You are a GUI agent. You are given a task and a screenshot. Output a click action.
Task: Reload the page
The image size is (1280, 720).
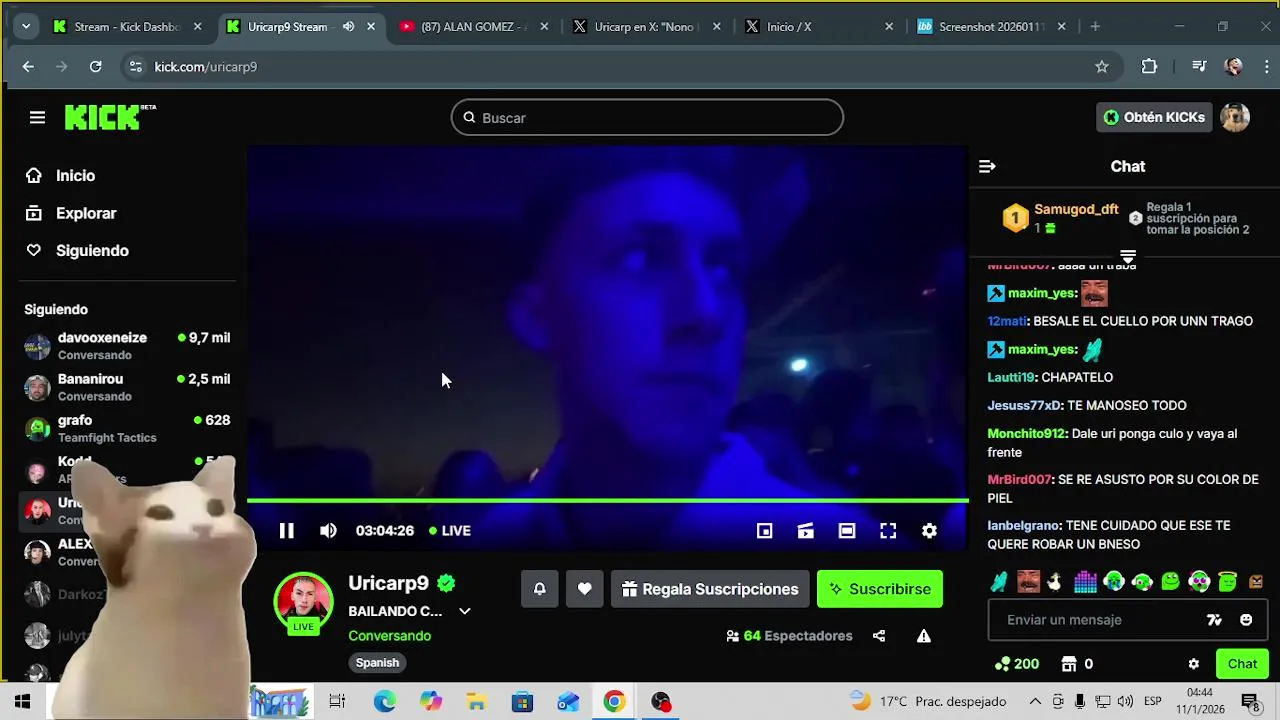tap(95, 67)
